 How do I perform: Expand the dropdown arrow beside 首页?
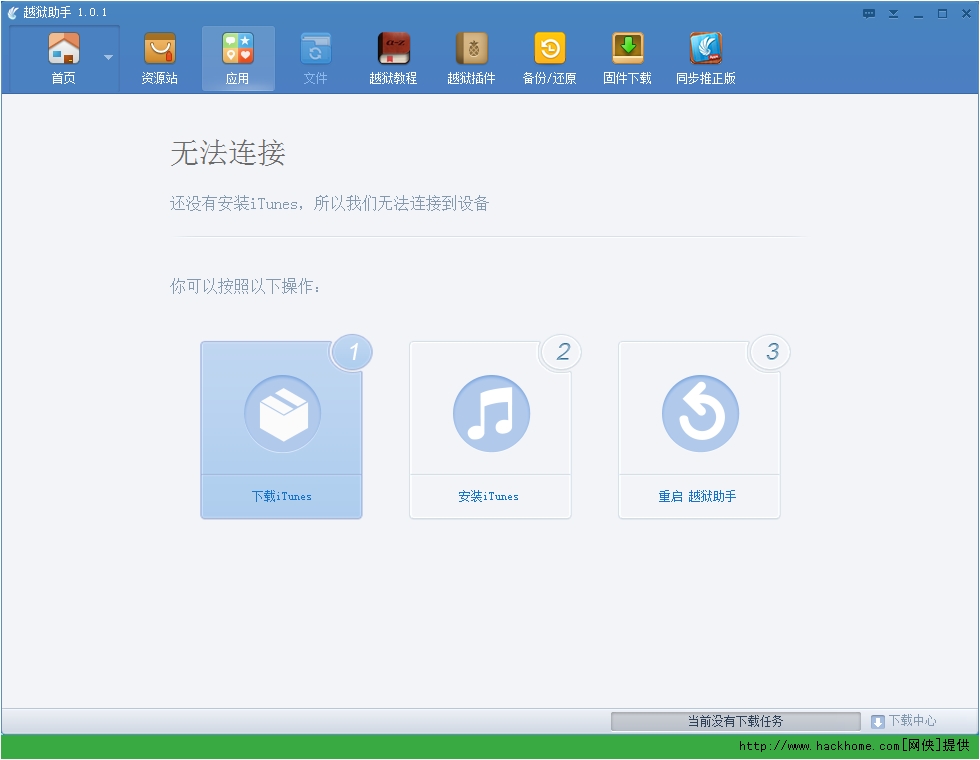[x=108, y=57]
